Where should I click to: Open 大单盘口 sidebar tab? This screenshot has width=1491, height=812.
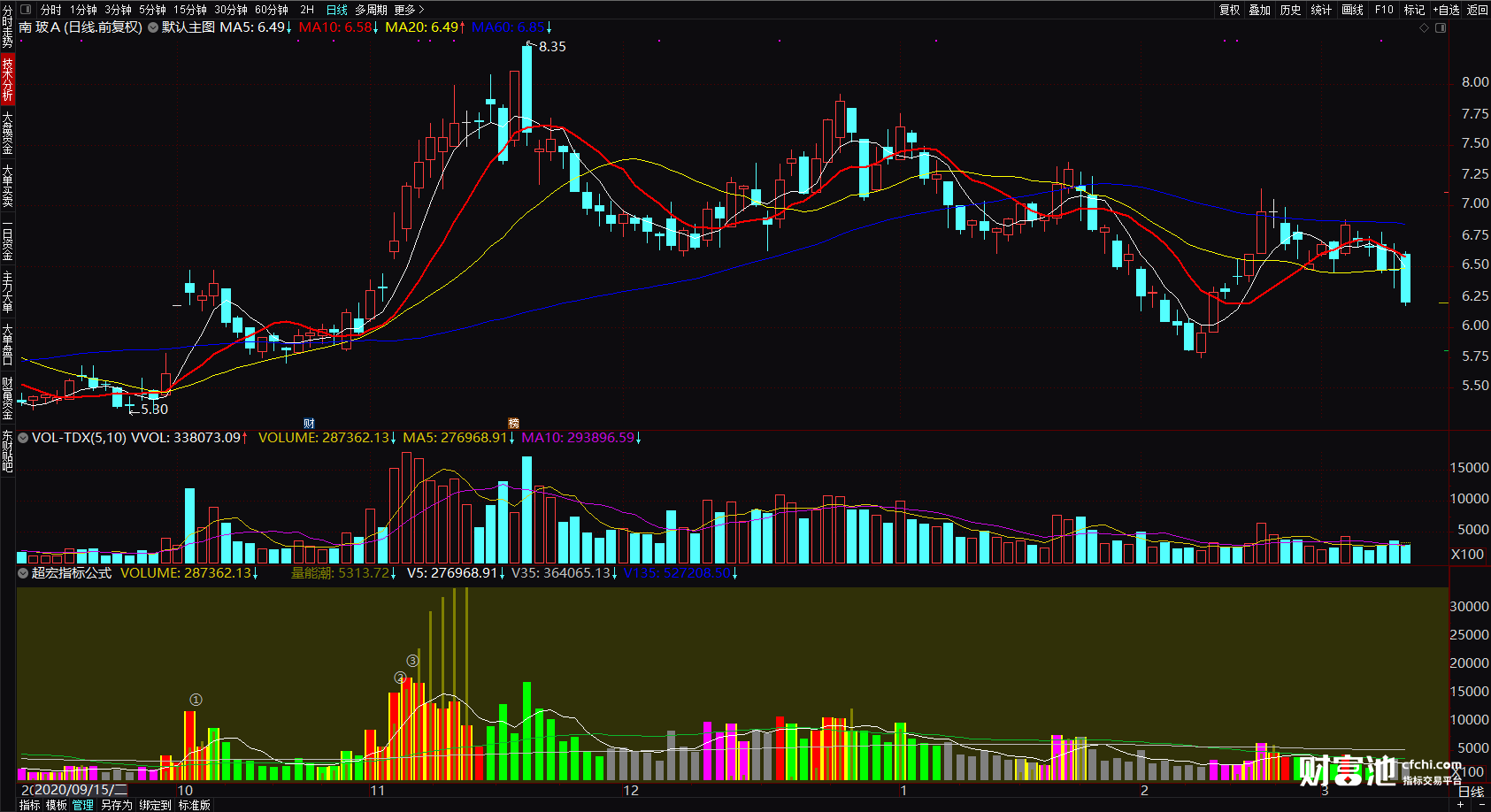[x=7, y=345]
